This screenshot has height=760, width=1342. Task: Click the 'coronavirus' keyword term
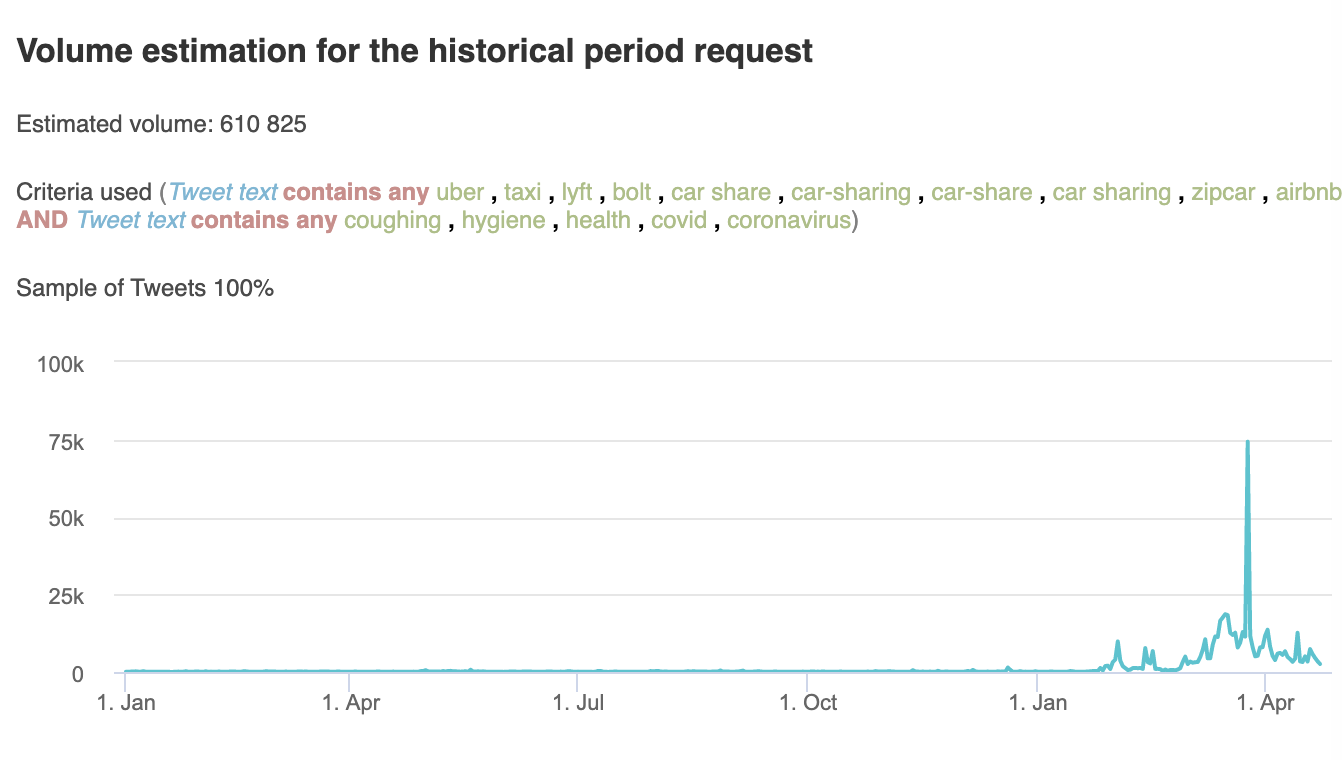pyautogui.click(x=788, y=219)
